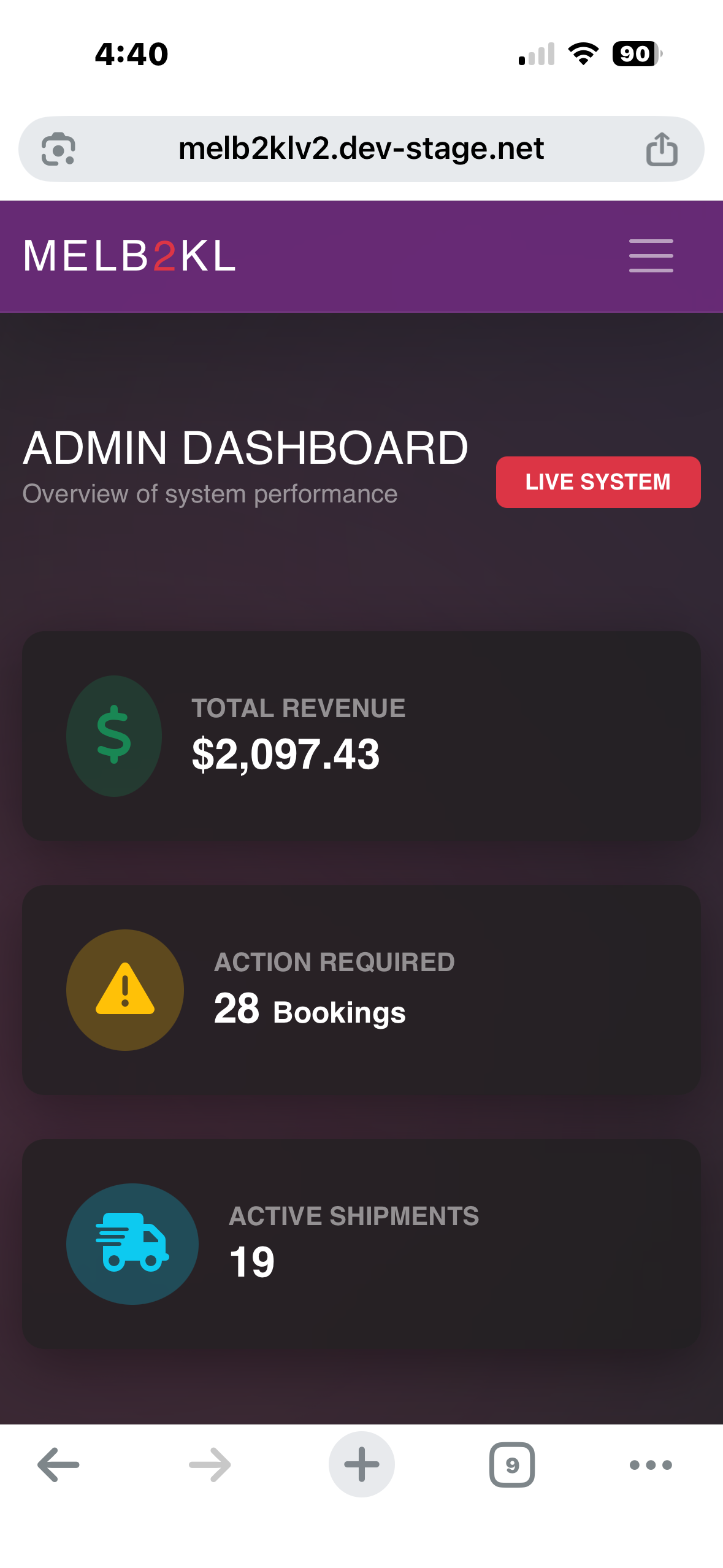The width and height of the screenshot is (723, 1568).
Task: Focus the melb2klv2.dev-stage.net address bar
Action: pos(361,149)
